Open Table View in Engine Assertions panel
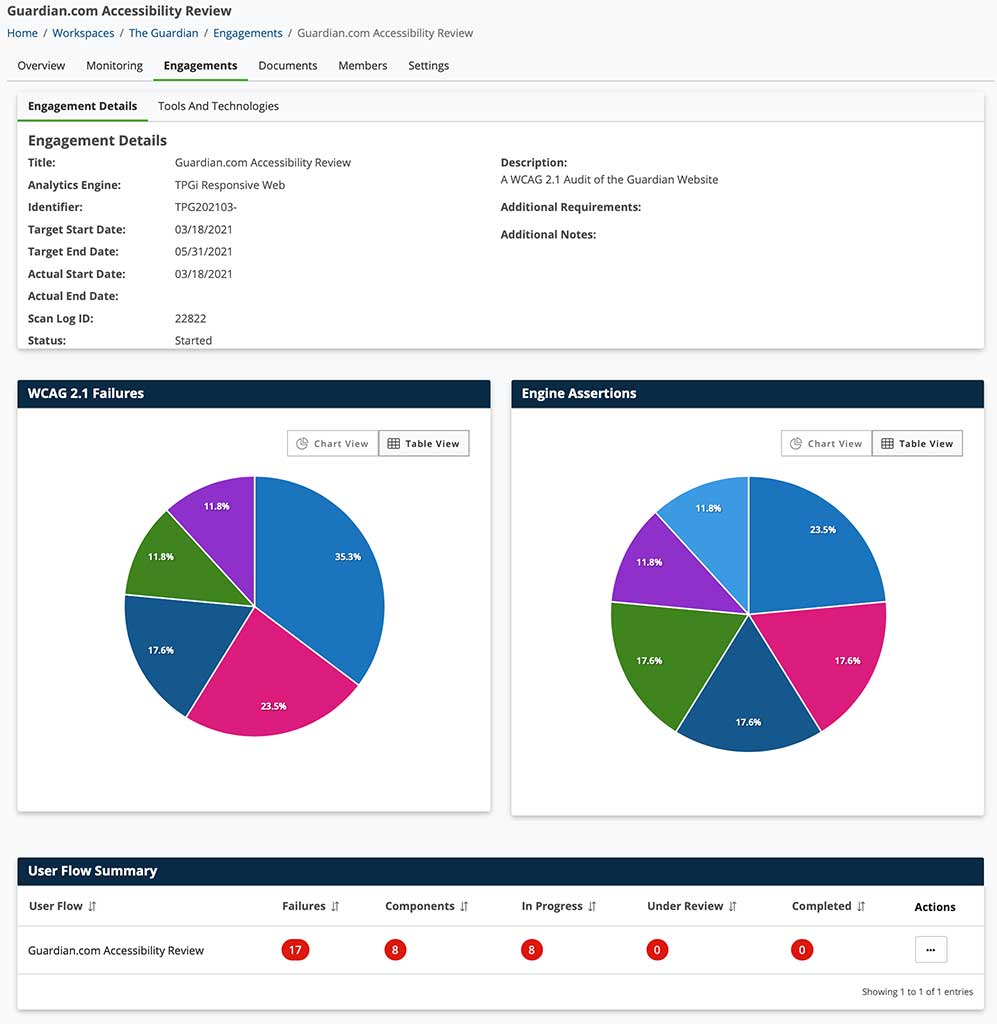This screenshot has width=997, height=1024. pyautogui.click(x=917, y=443)
